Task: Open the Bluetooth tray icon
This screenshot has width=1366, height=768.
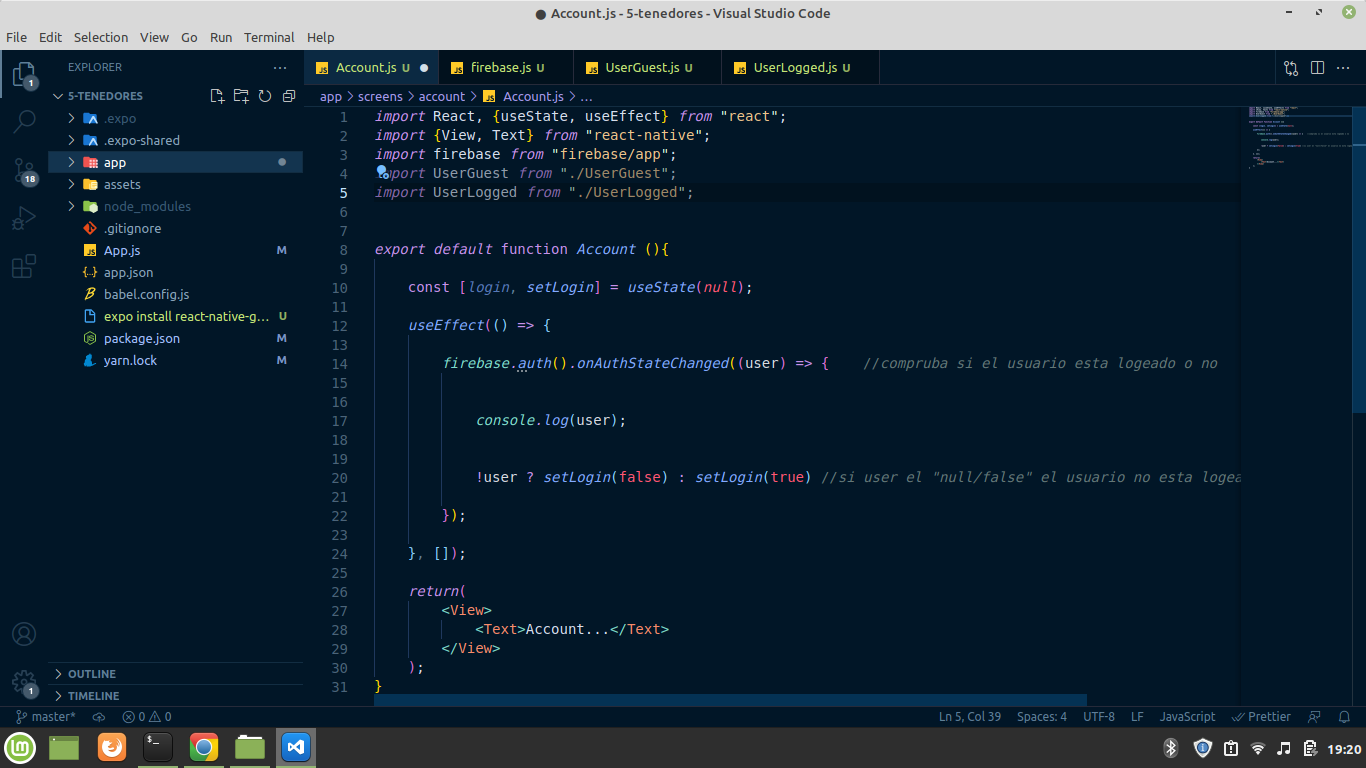Action: (x=1171, y=748)
